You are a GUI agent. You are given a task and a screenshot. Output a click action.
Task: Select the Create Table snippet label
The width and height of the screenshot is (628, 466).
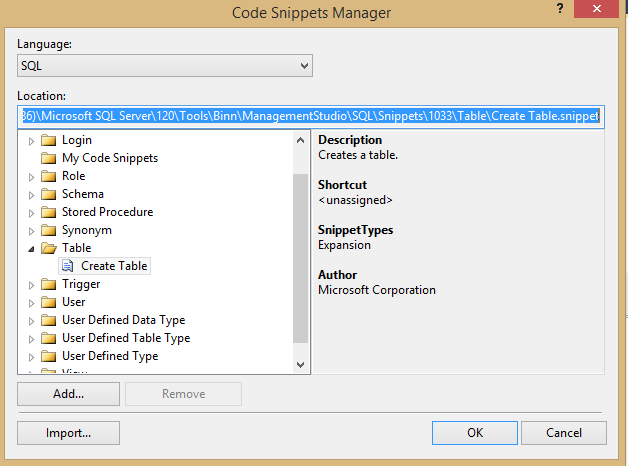pos(114,266)
